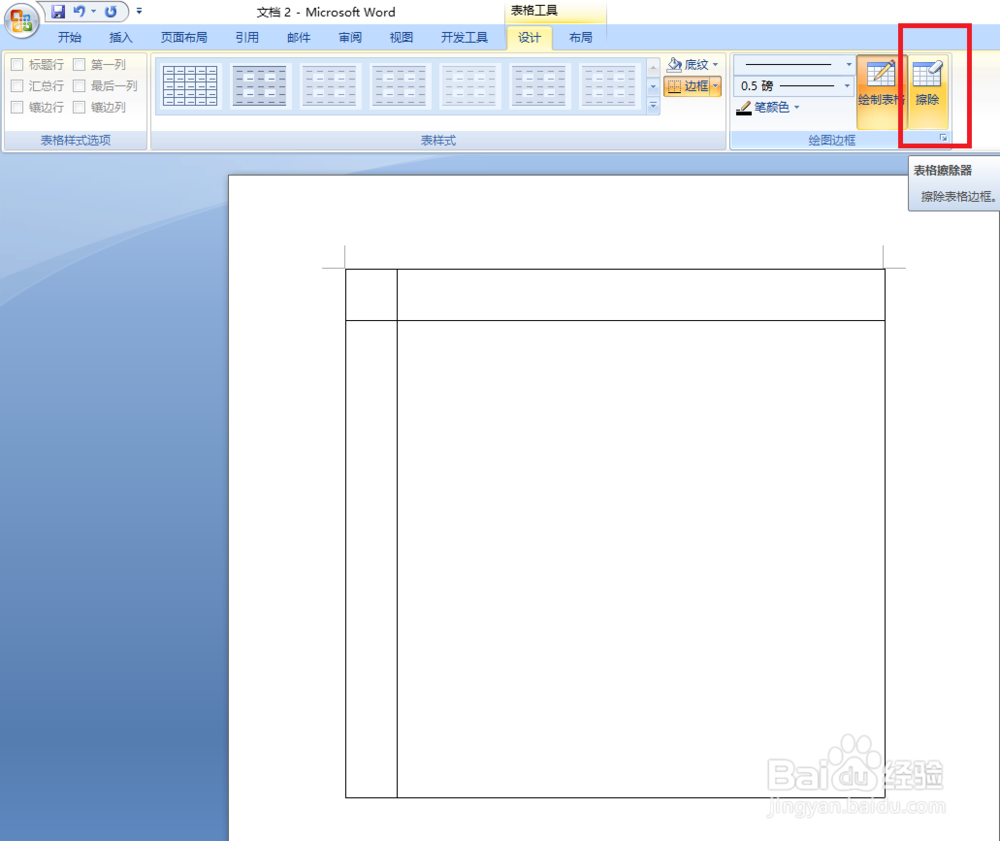Open the 绘图边框 dialog launcher
The height and width of the screenshot is (841, 1000).
pyautogui.click(x=943, y=138)
